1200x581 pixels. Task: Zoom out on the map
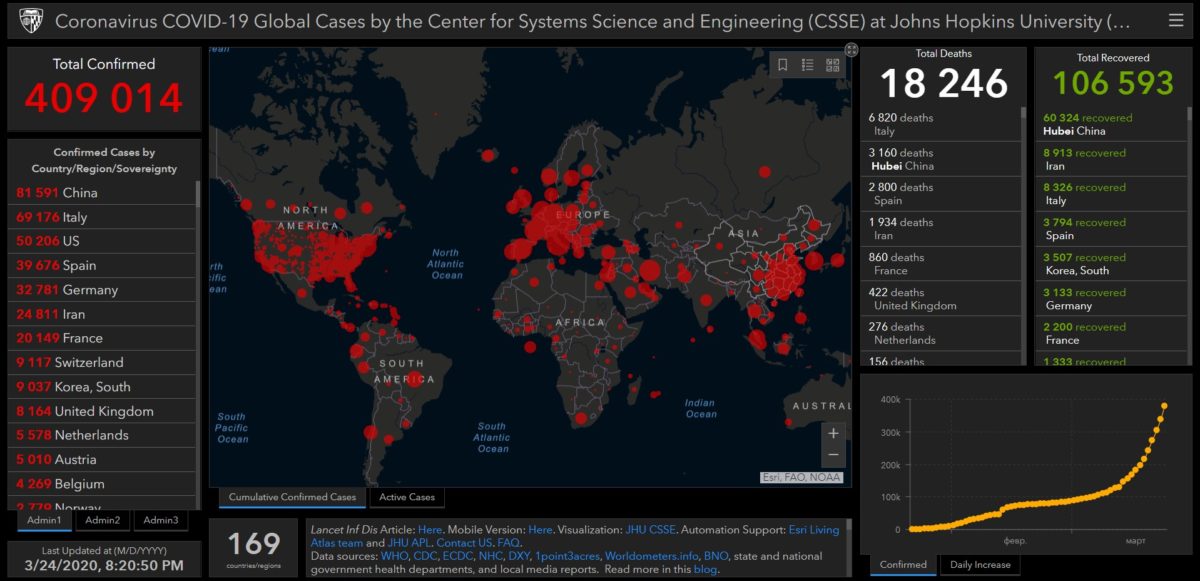point(833,455)
